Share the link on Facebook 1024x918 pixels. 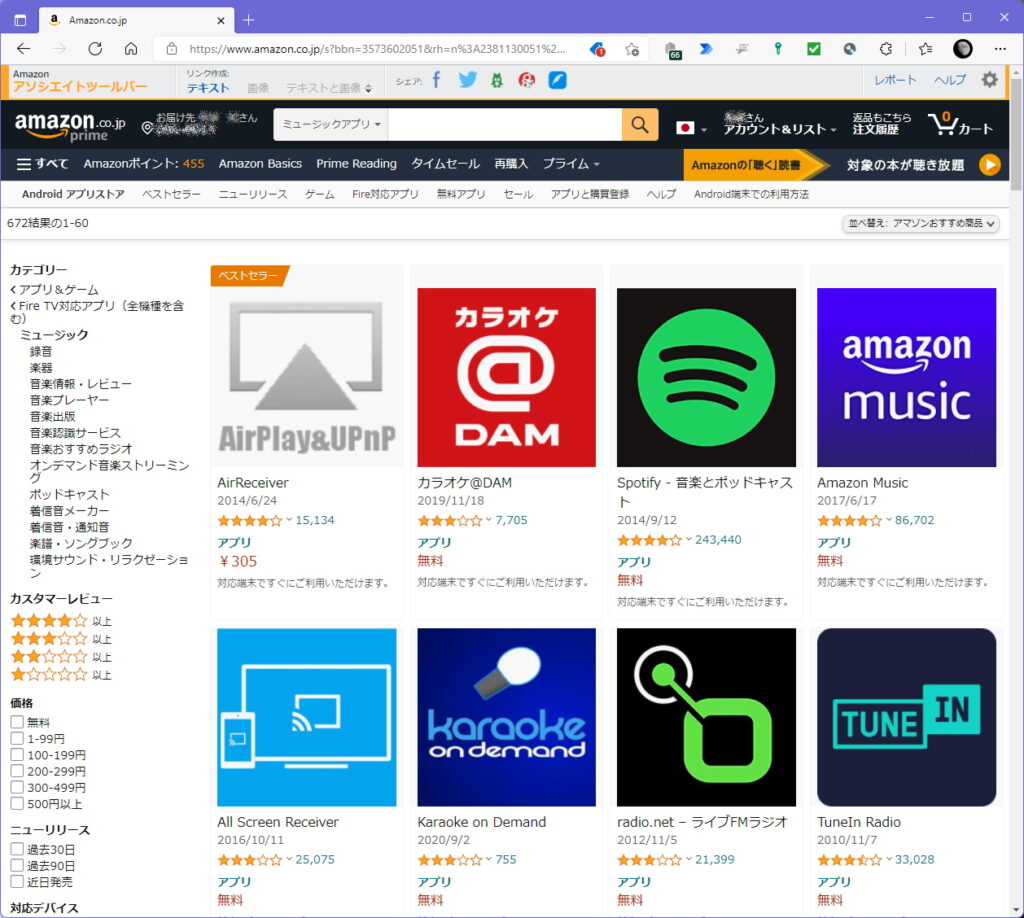(x=437, y=80)
